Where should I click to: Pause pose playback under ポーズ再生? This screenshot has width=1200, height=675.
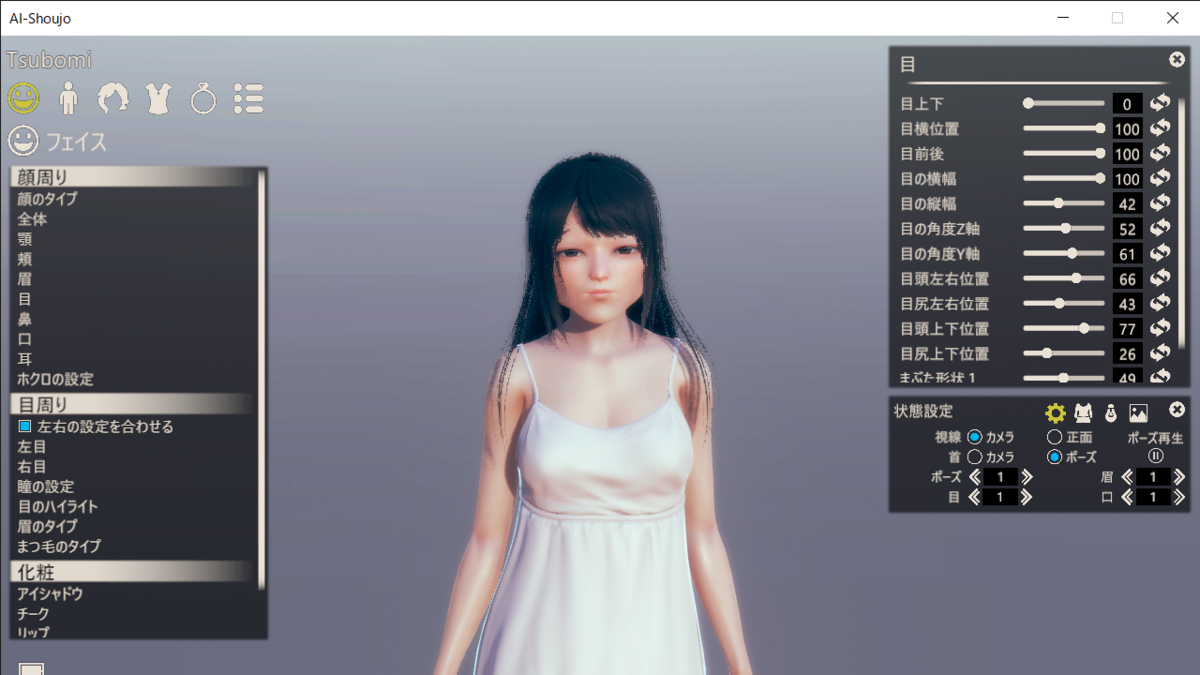tap(1156, 455)
